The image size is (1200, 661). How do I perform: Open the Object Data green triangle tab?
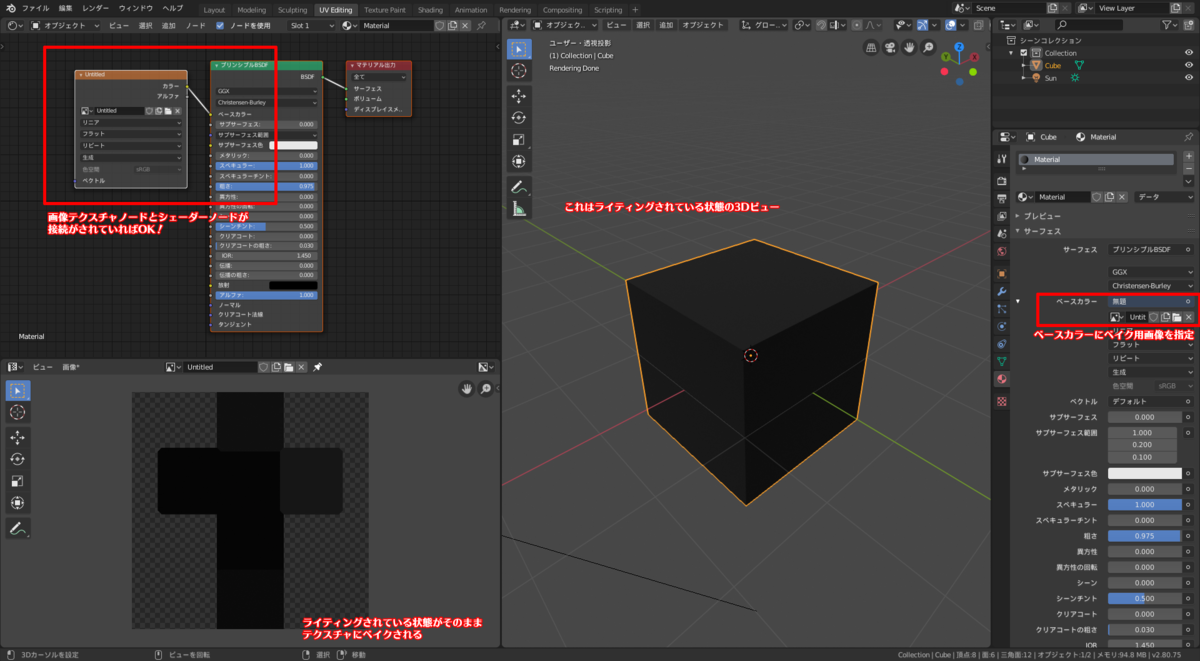click(x=1002, y=361)
